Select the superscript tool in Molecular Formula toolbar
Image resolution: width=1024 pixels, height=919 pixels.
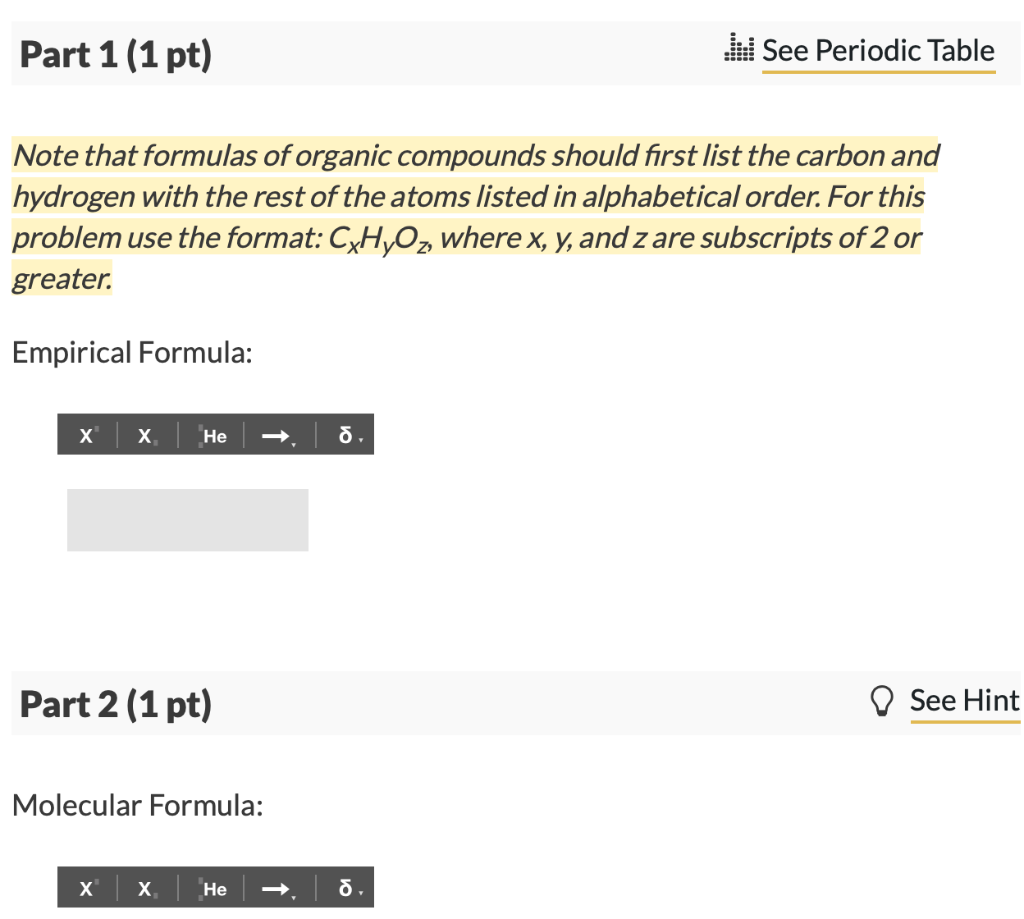tap(85, 888)
